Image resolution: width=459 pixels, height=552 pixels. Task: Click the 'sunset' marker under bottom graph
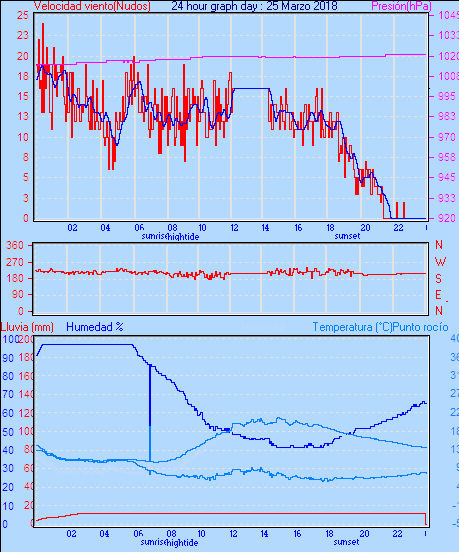point(347,542)
